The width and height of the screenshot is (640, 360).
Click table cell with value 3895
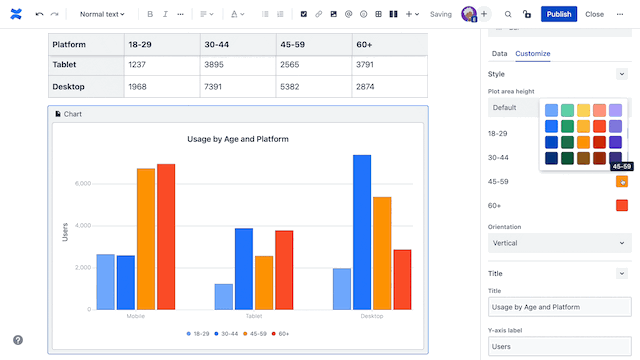[238, 65]
